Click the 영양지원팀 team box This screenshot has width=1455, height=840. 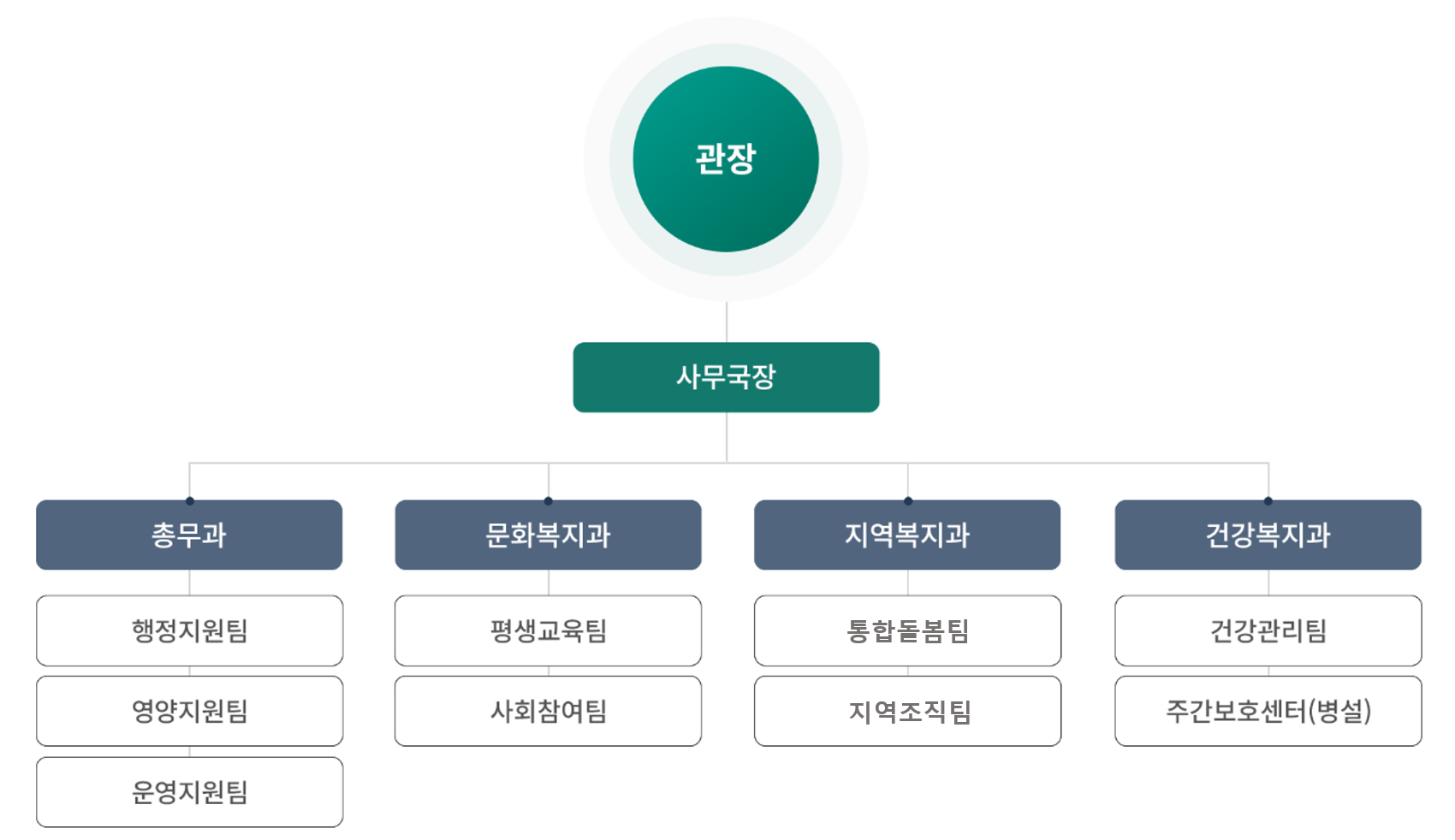tap(189, 711)
